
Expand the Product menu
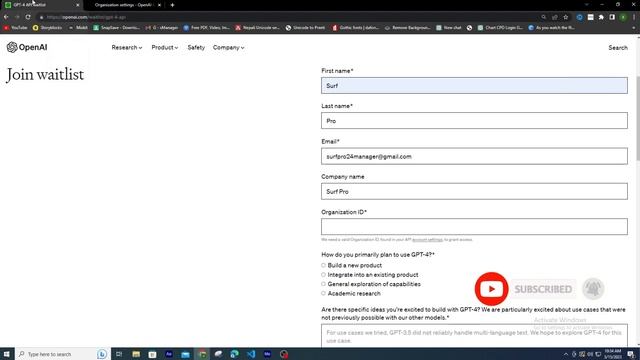pyautogui.click(x=165, y=48)
